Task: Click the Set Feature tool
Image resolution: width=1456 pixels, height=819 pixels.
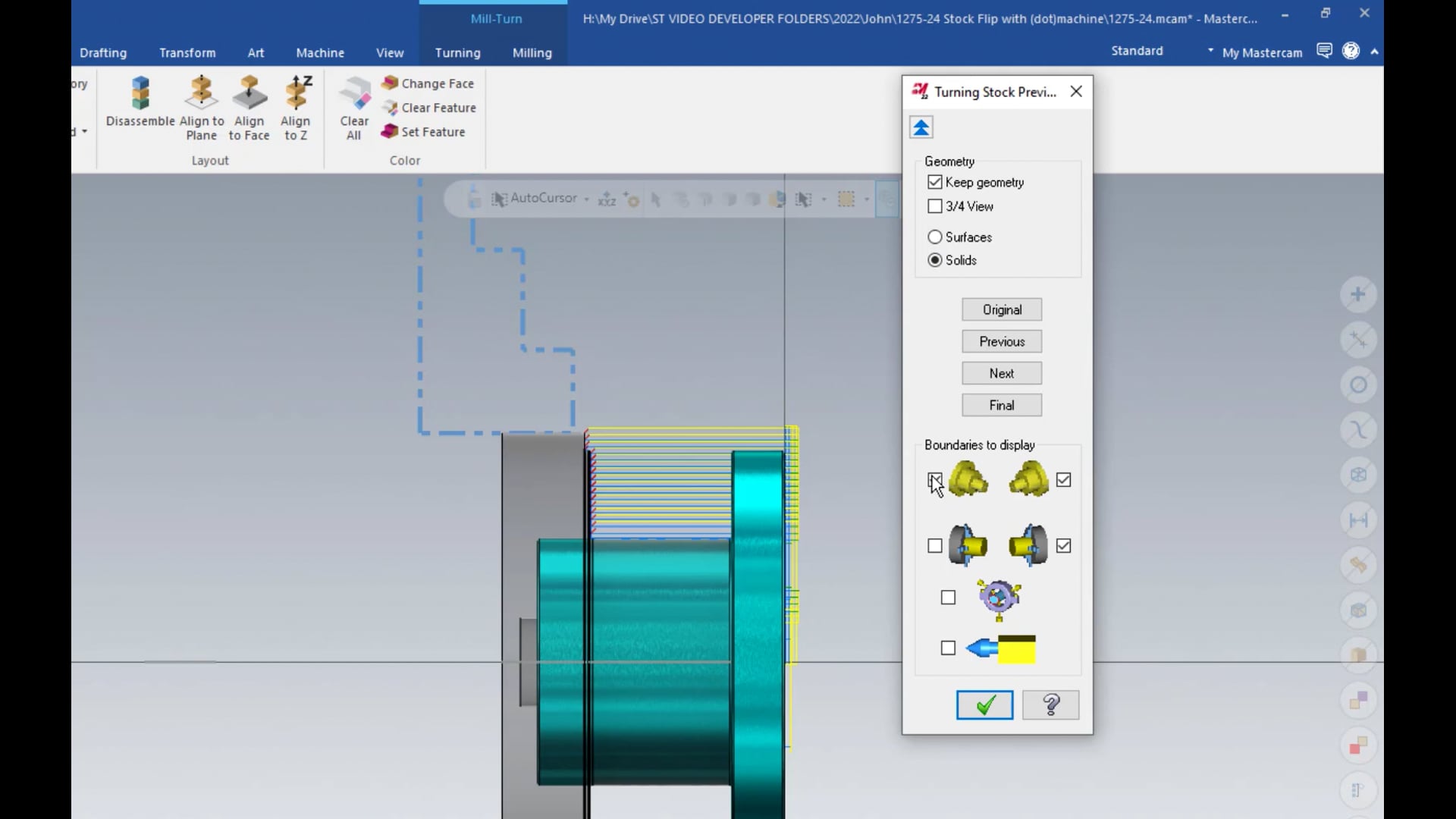Action: [425, 132]
